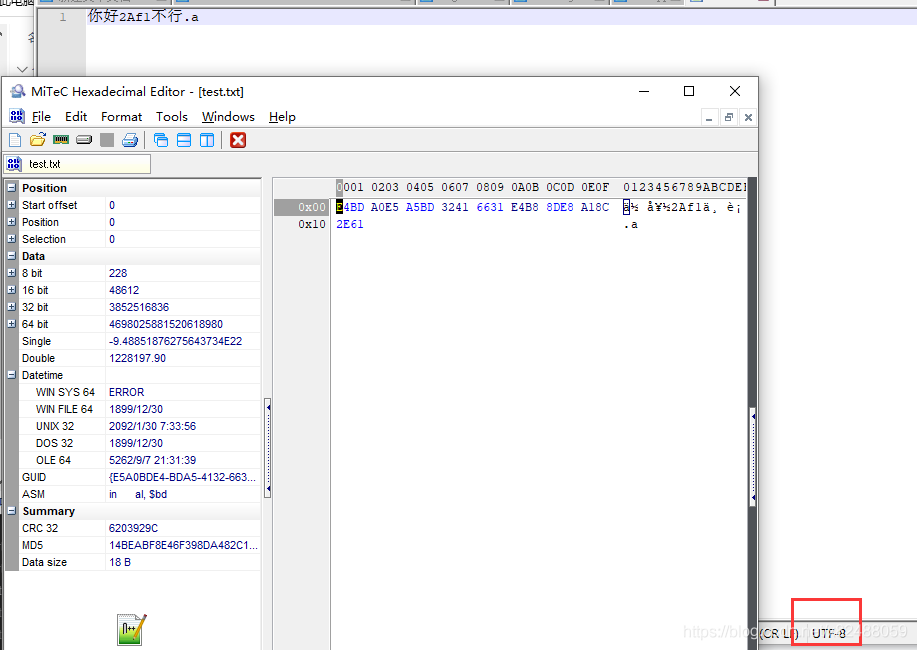917x650 pixels.
Task: Collapse the Position section
Action: click(x=12, y=188)
